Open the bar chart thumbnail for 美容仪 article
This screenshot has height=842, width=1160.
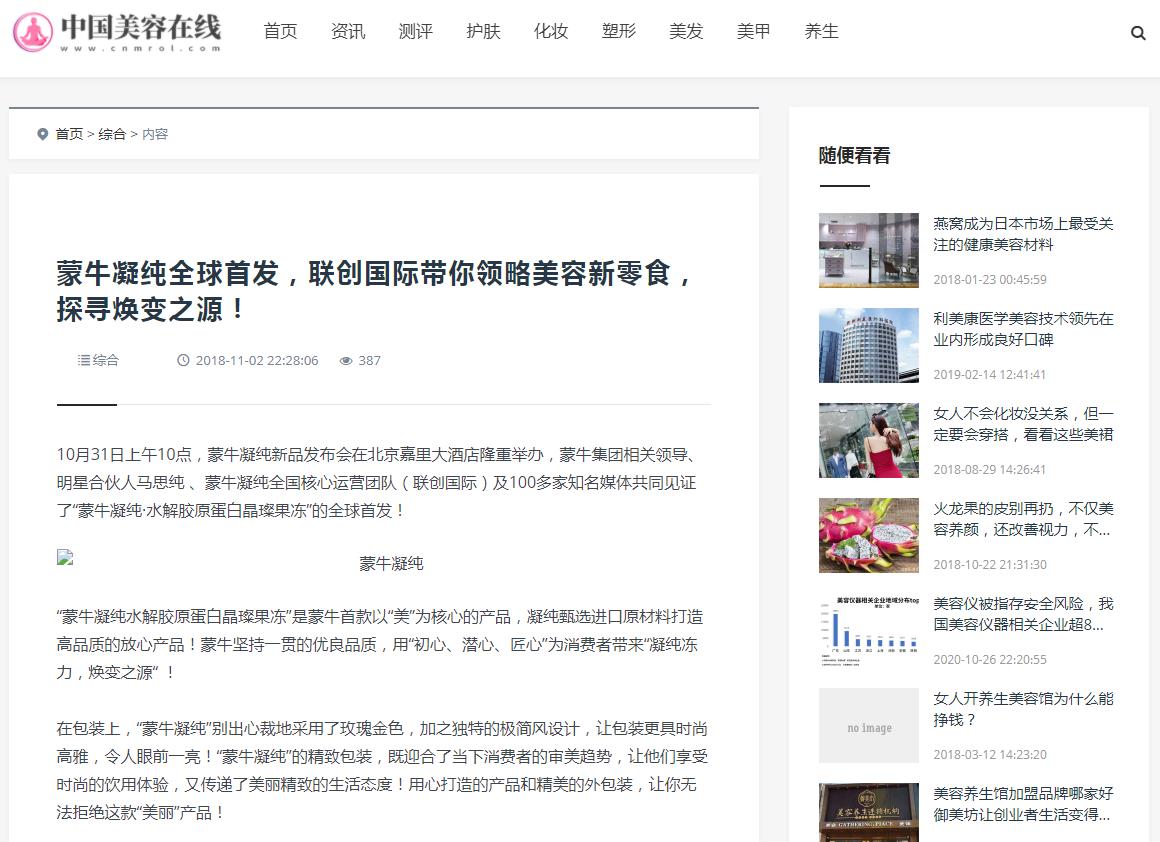(869, 630)
